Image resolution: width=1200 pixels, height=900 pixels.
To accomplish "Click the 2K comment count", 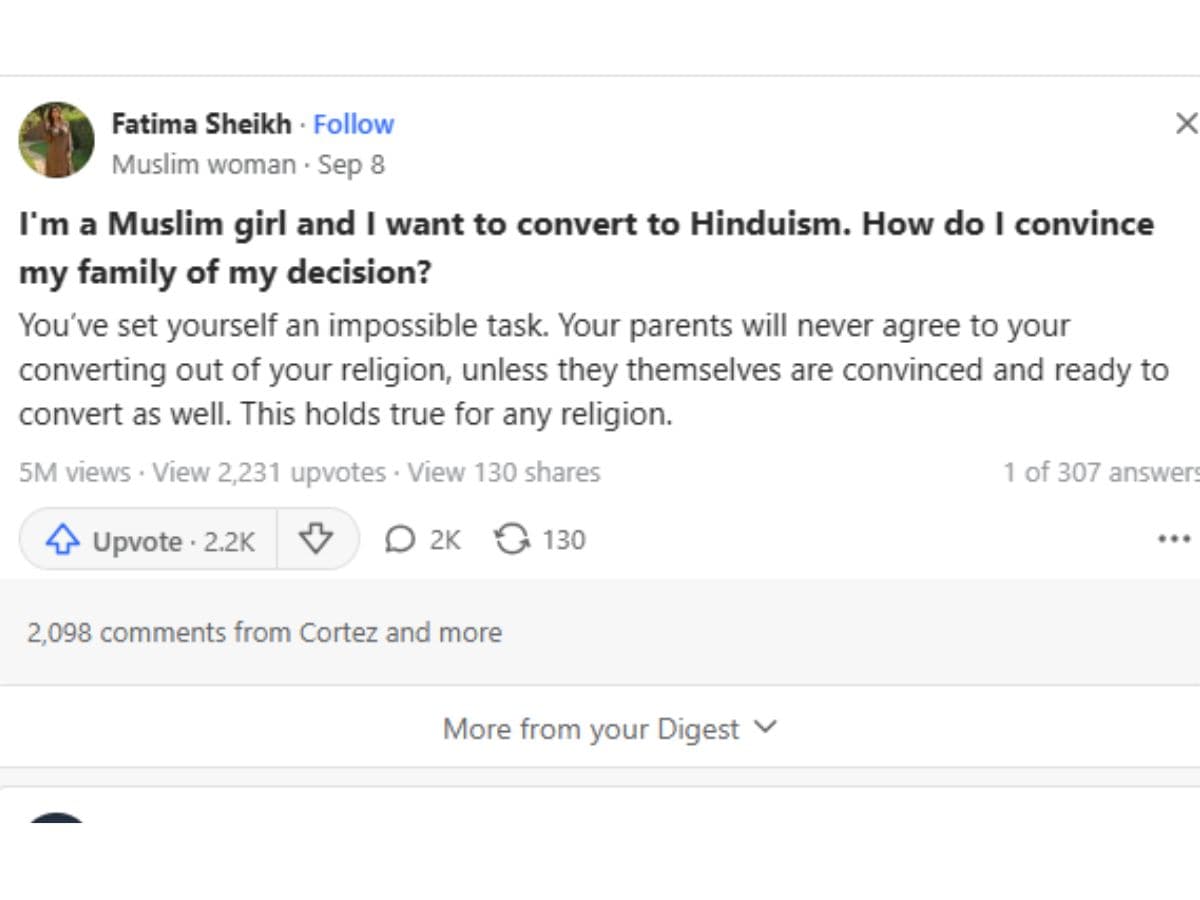I will (445, 540).
